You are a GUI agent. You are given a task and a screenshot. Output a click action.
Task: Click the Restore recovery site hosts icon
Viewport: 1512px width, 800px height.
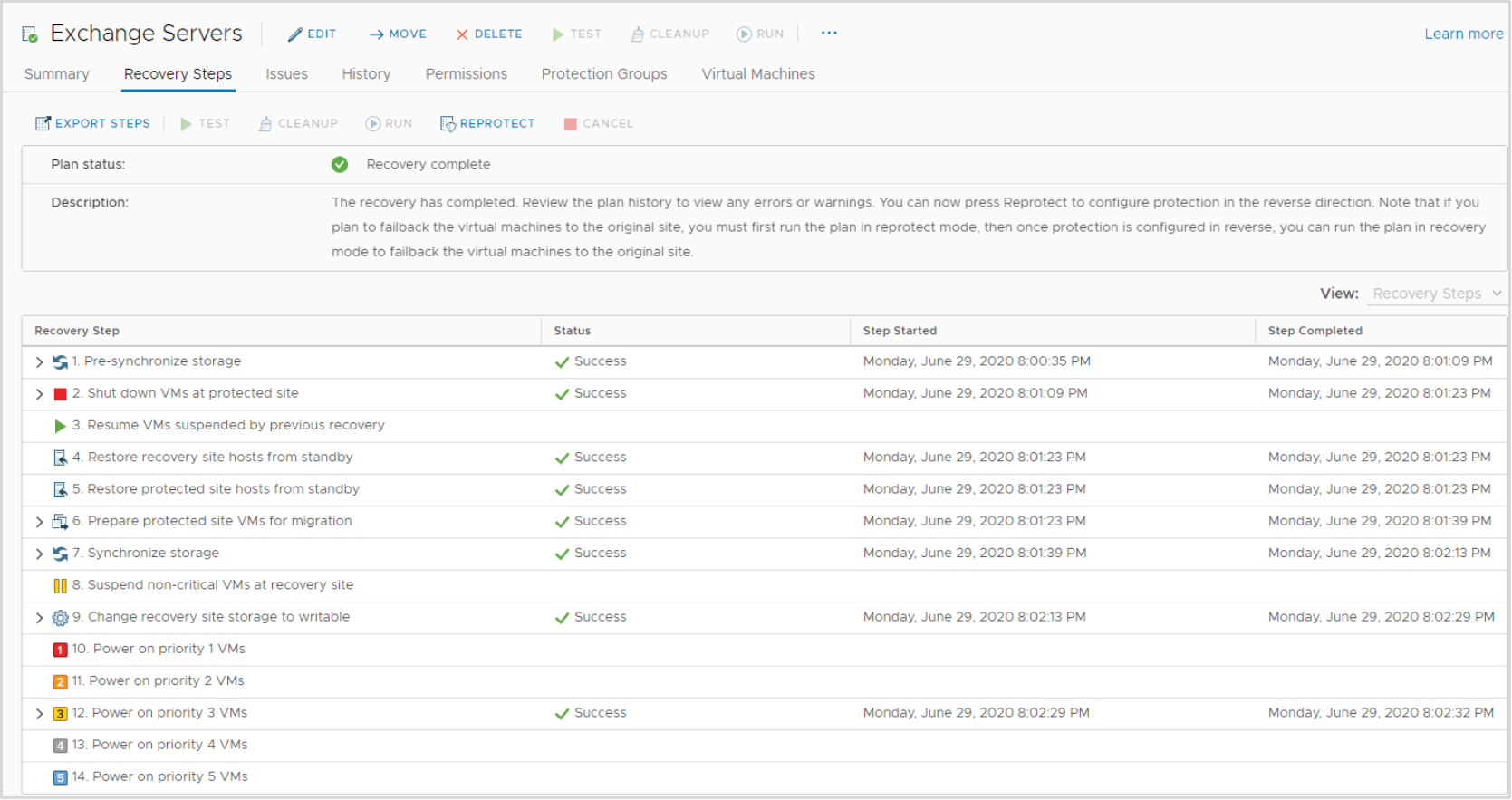pyautogui.click(x=60, y=458)
